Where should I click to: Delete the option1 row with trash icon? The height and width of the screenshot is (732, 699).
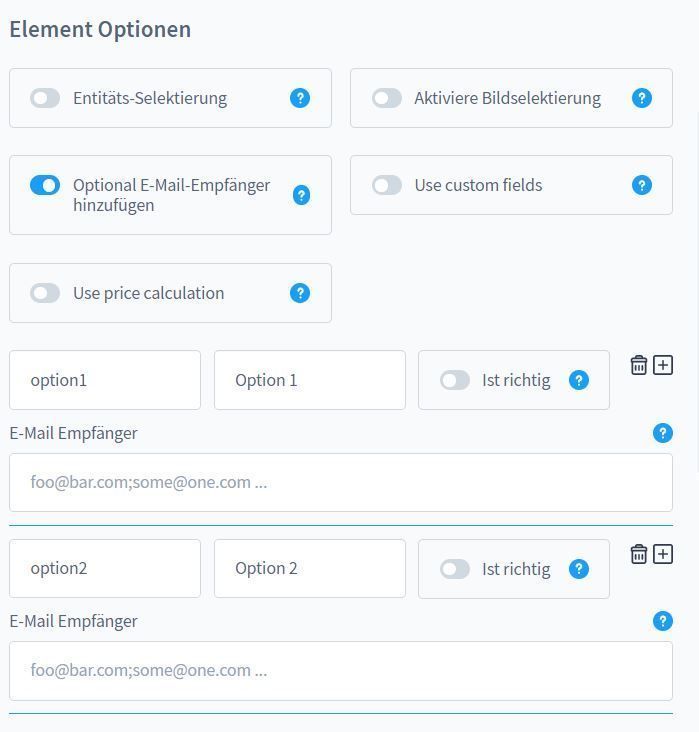(x=638, y=365)
